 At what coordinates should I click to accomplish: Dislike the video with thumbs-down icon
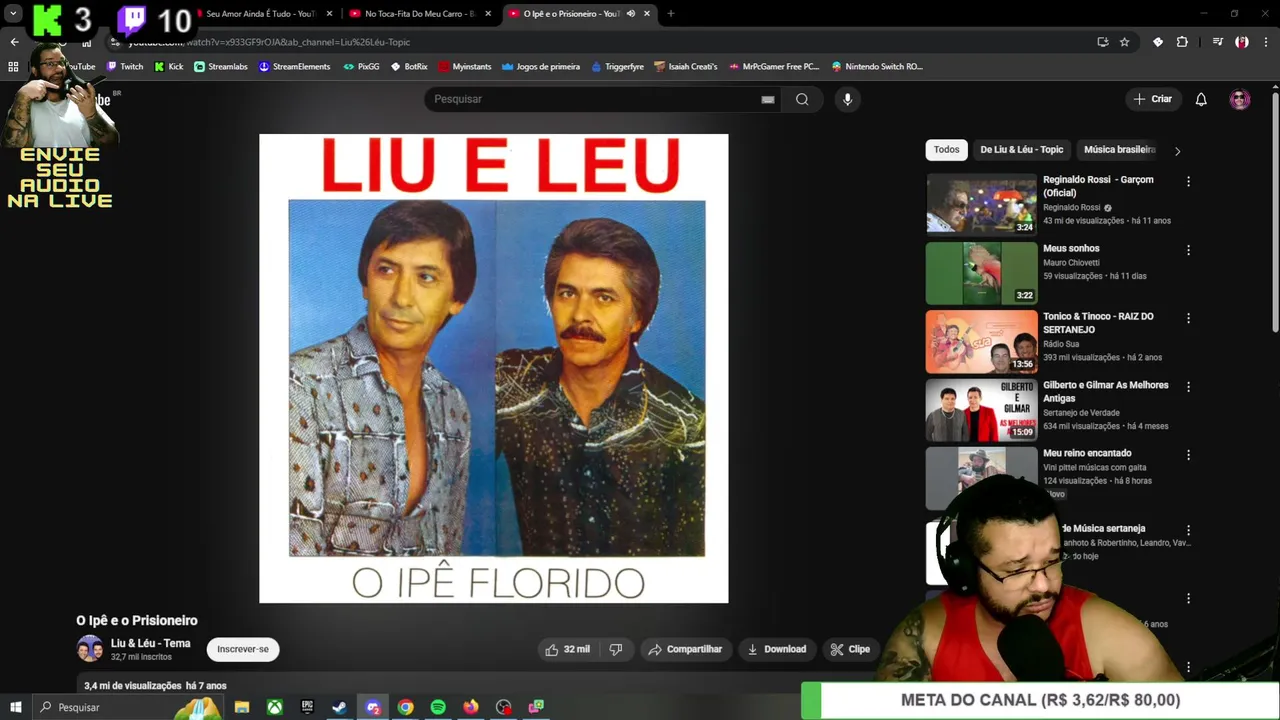[616, 649]
